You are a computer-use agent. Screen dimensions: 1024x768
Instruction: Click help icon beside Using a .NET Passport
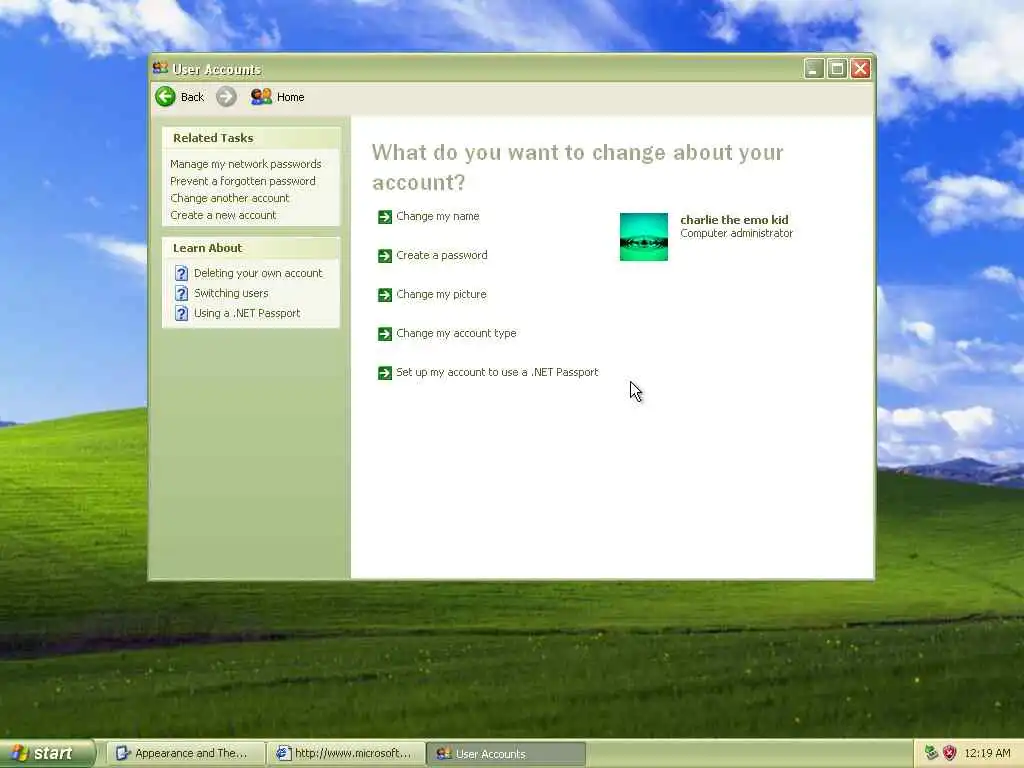[x=182, y=313]
